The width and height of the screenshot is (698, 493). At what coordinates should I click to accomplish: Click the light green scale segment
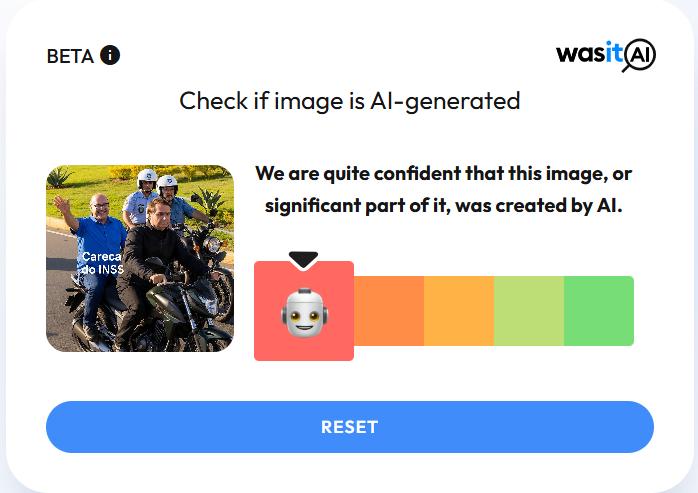click(529, 311)
